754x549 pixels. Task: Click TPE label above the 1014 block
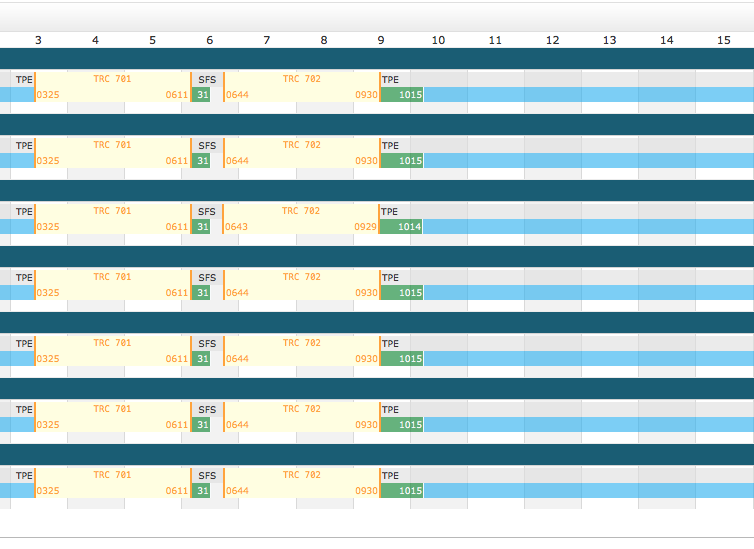389,212
